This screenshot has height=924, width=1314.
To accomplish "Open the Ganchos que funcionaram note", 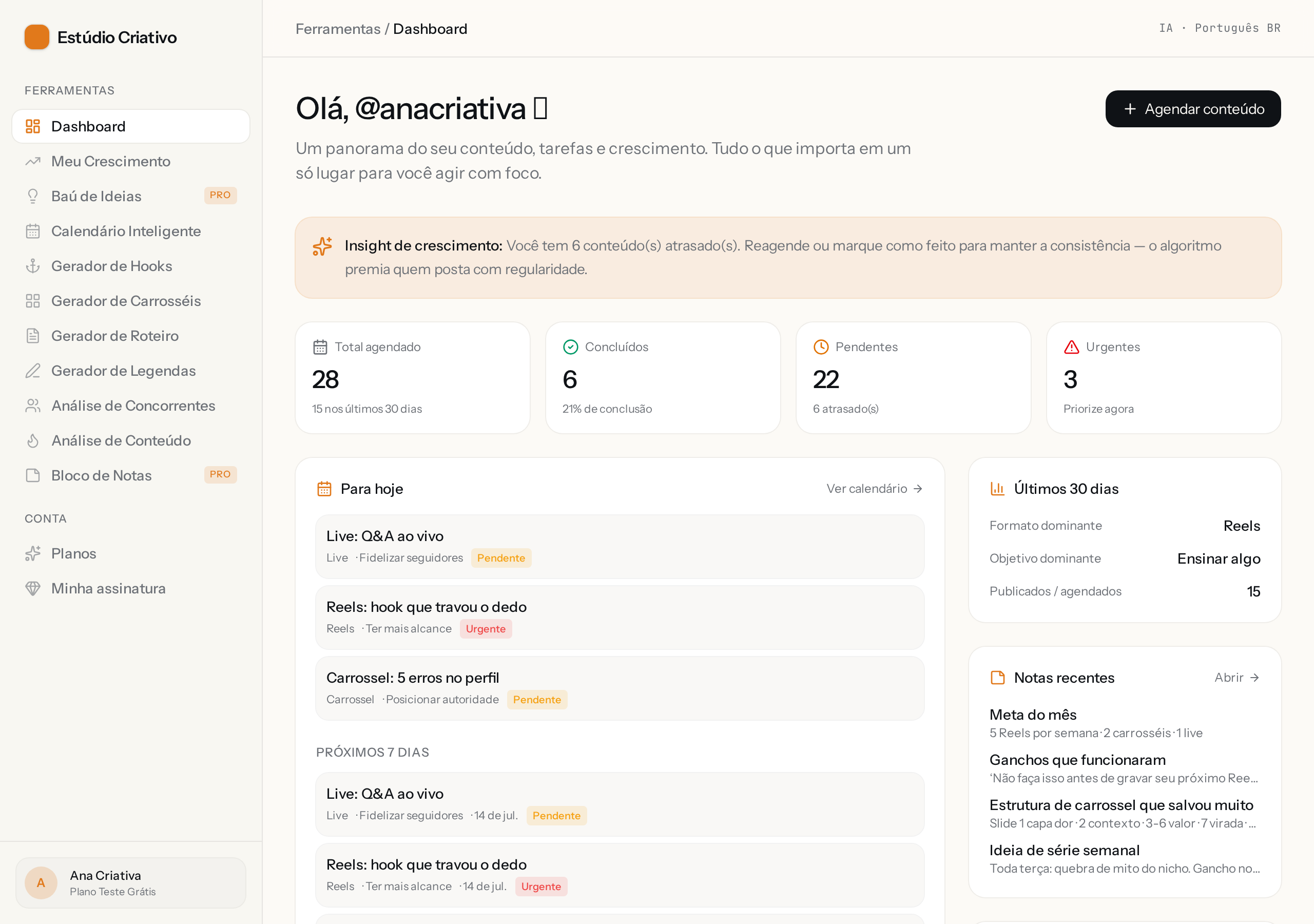I will click(1125, 769).
